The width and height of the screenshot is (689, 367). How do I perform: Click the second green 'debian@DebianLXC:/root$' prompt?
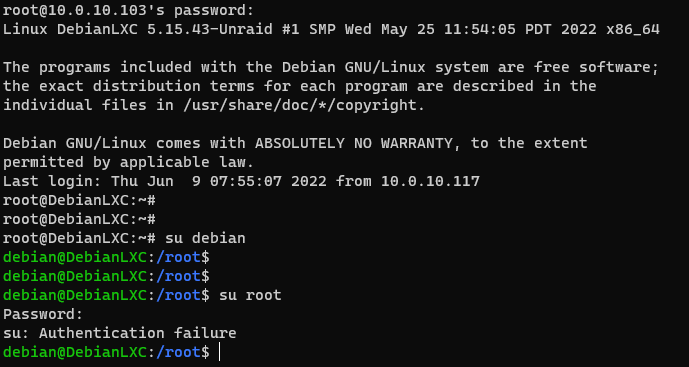(x=106, y=276)
